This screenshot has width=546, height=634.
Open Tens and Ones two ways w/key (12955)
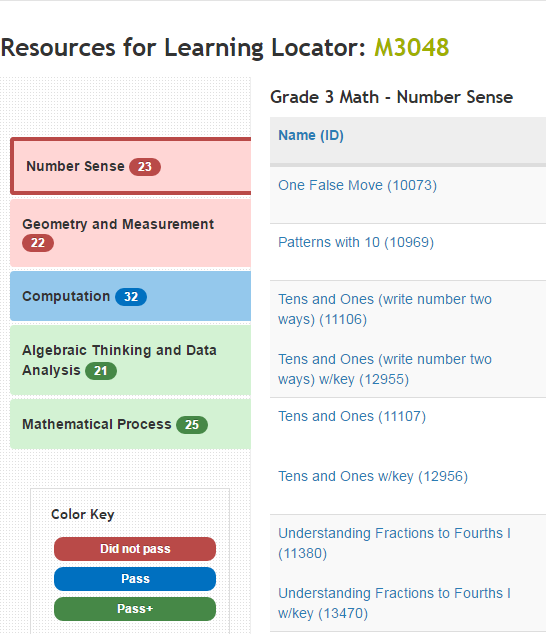385,369
